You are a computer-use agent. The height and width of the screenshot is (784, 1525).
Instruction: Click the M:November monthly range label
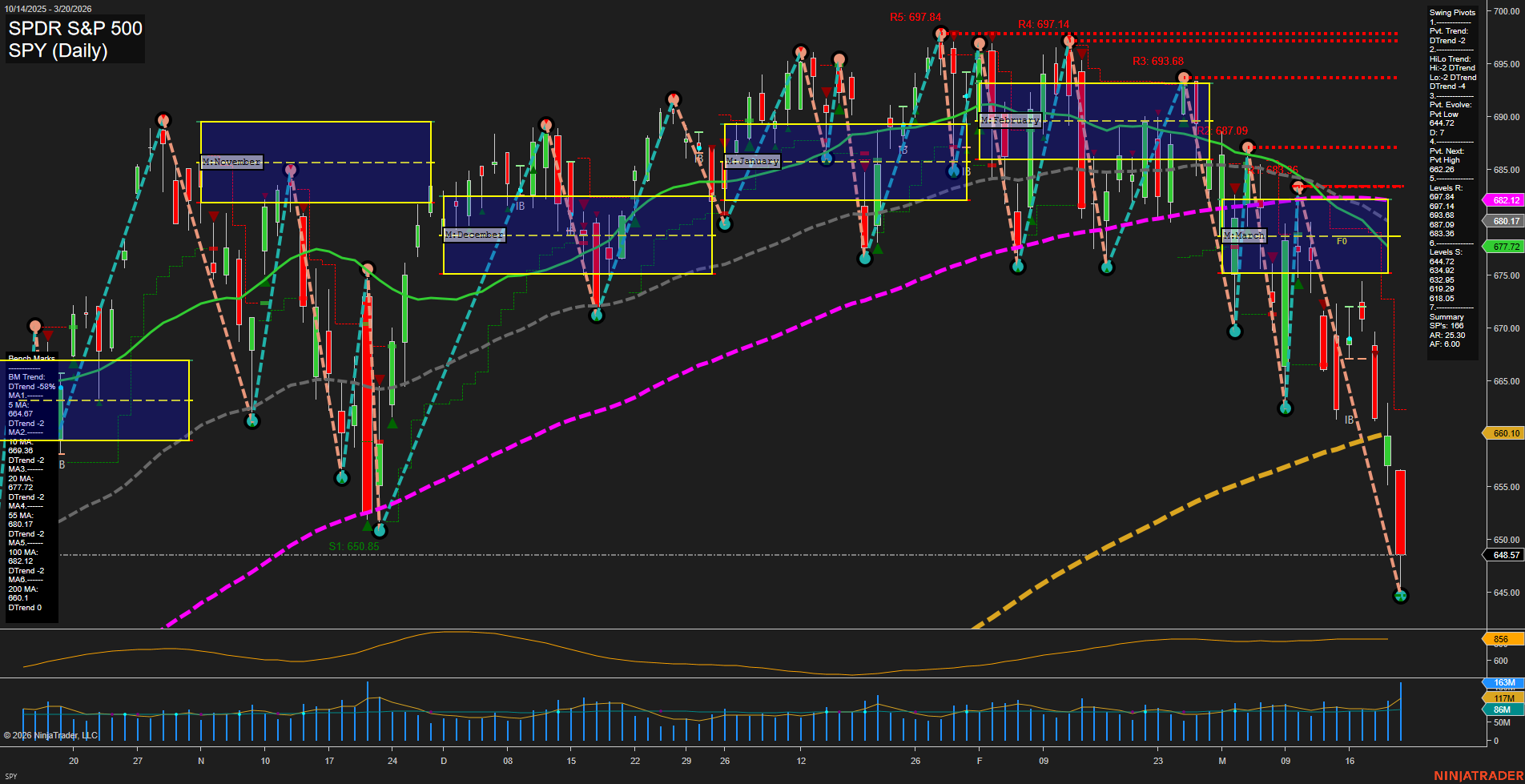point(231,162)
